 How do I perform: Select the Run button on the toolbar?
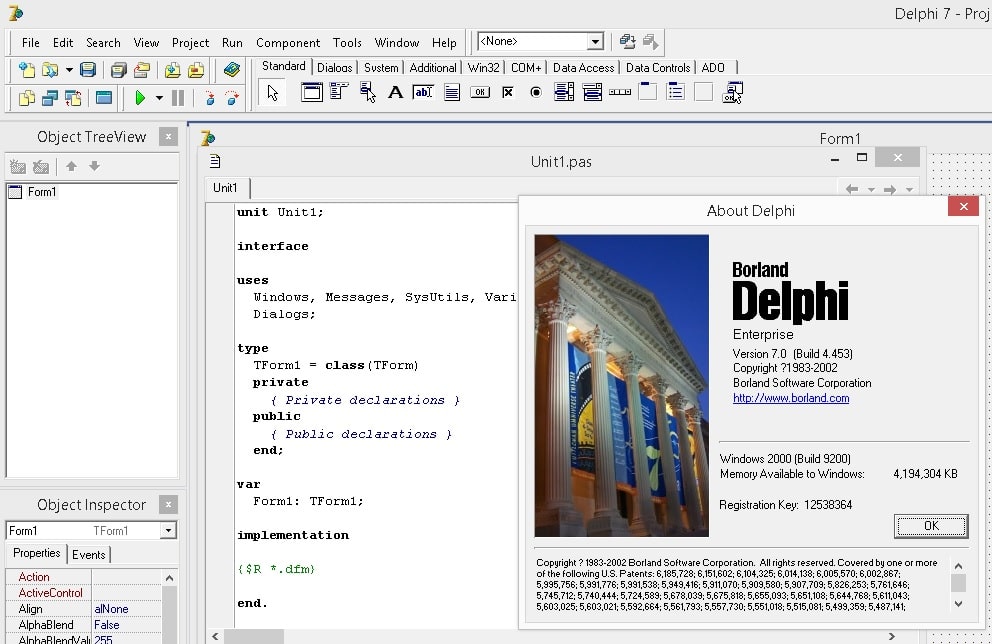click(x=141, y=96)
